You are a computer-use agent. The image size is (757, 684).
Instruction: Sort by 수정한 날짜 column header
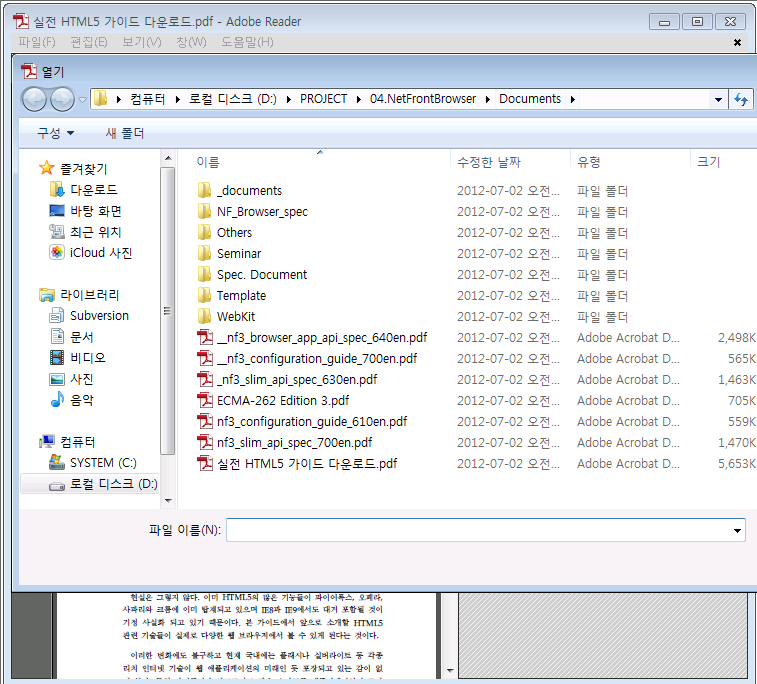tap(489, 162)
